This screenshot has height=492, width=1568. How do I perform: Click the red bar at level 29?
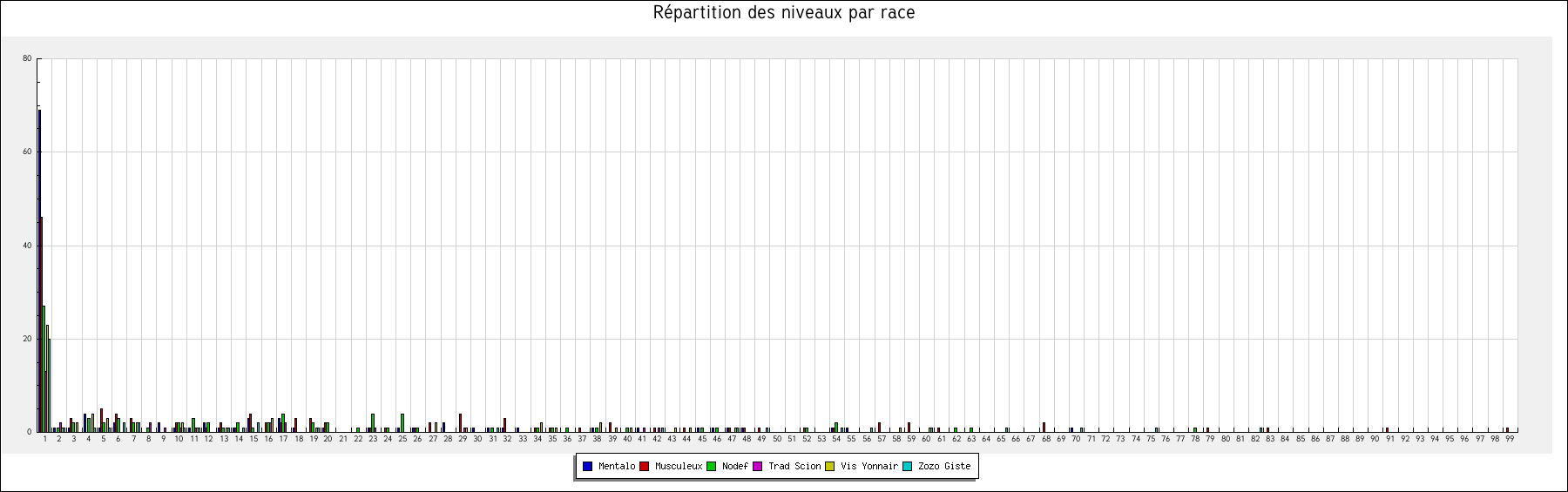point(460,423)
